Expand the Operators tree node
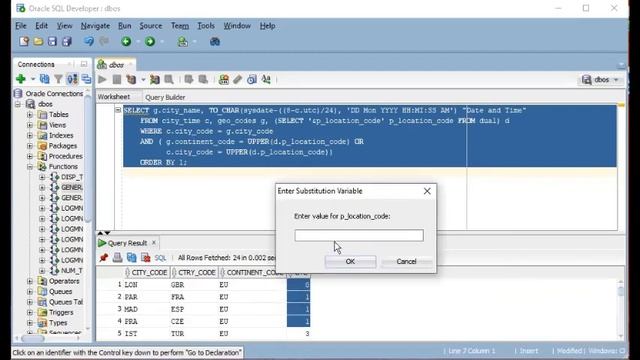 click(x=30, y=281)
